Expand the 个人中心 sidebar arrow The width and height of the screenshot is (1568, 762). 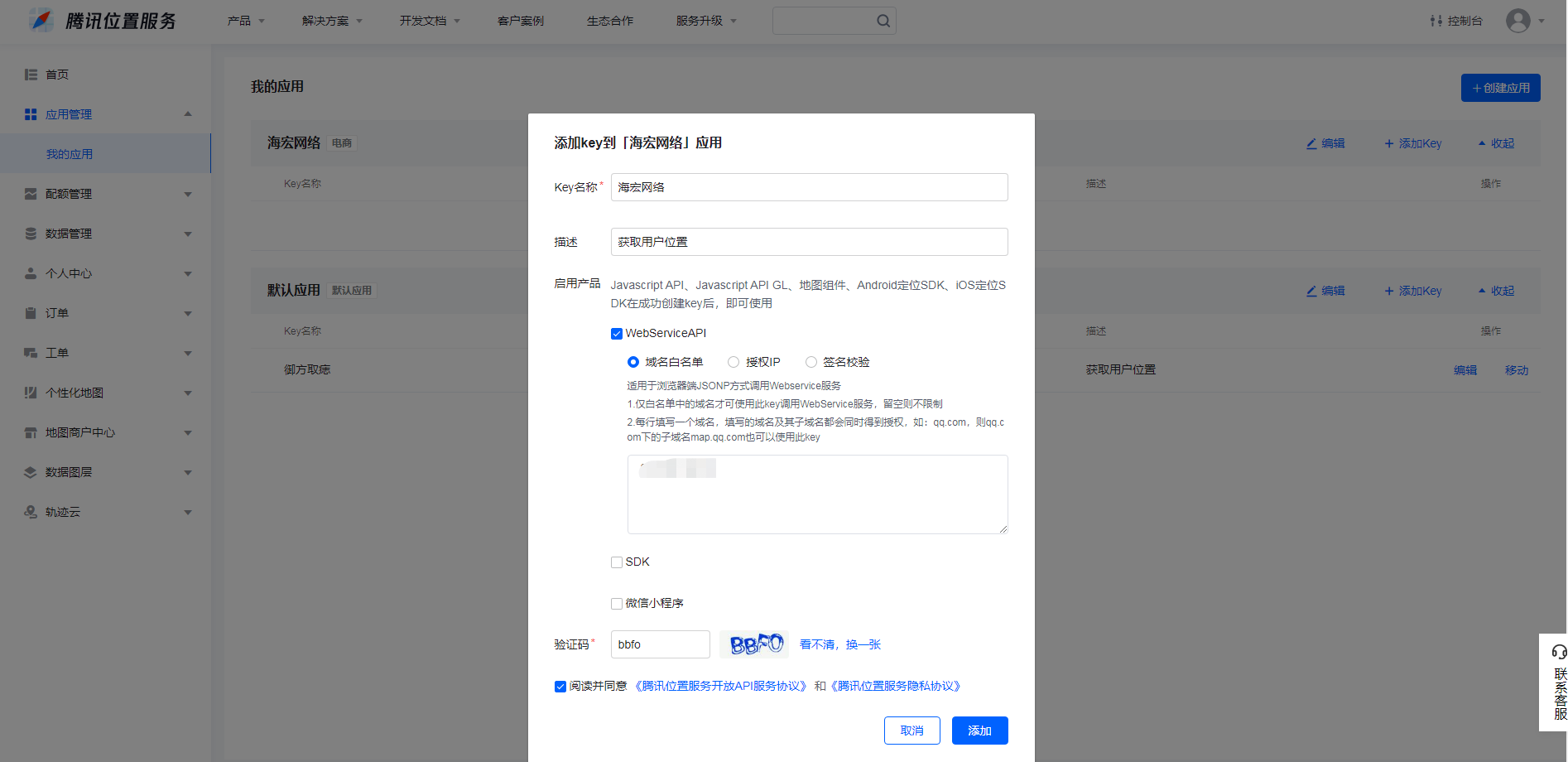pos(188,274)
